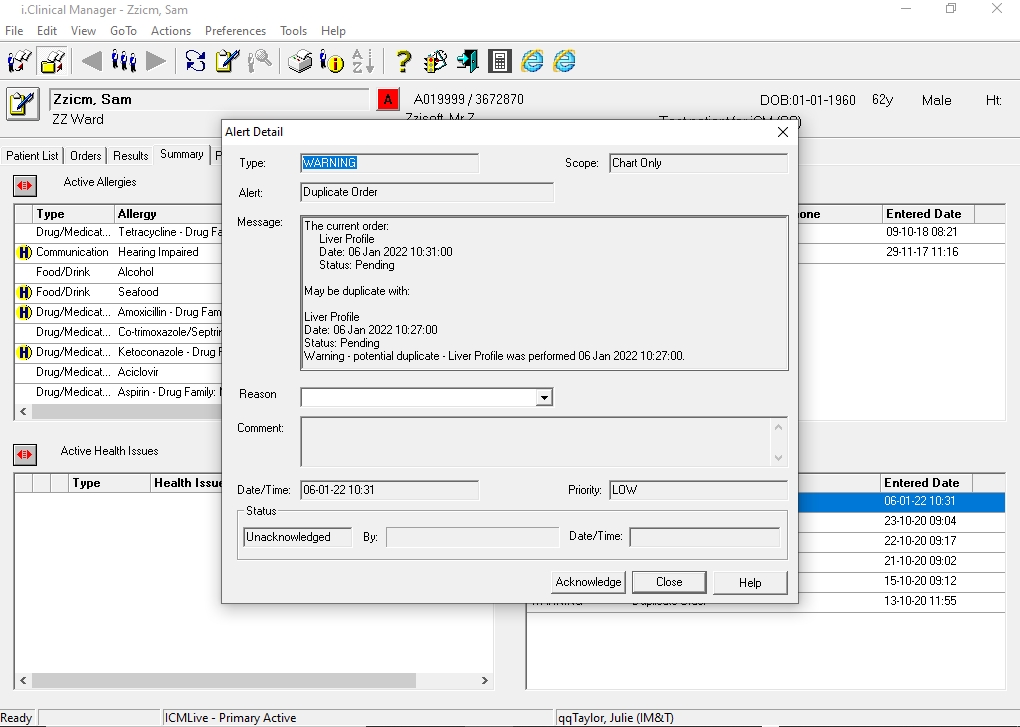Screen dimensions: 1020x727
Task: Select the alert row dated 23-10-20 09:04
Action: click(x=901, y=521)
